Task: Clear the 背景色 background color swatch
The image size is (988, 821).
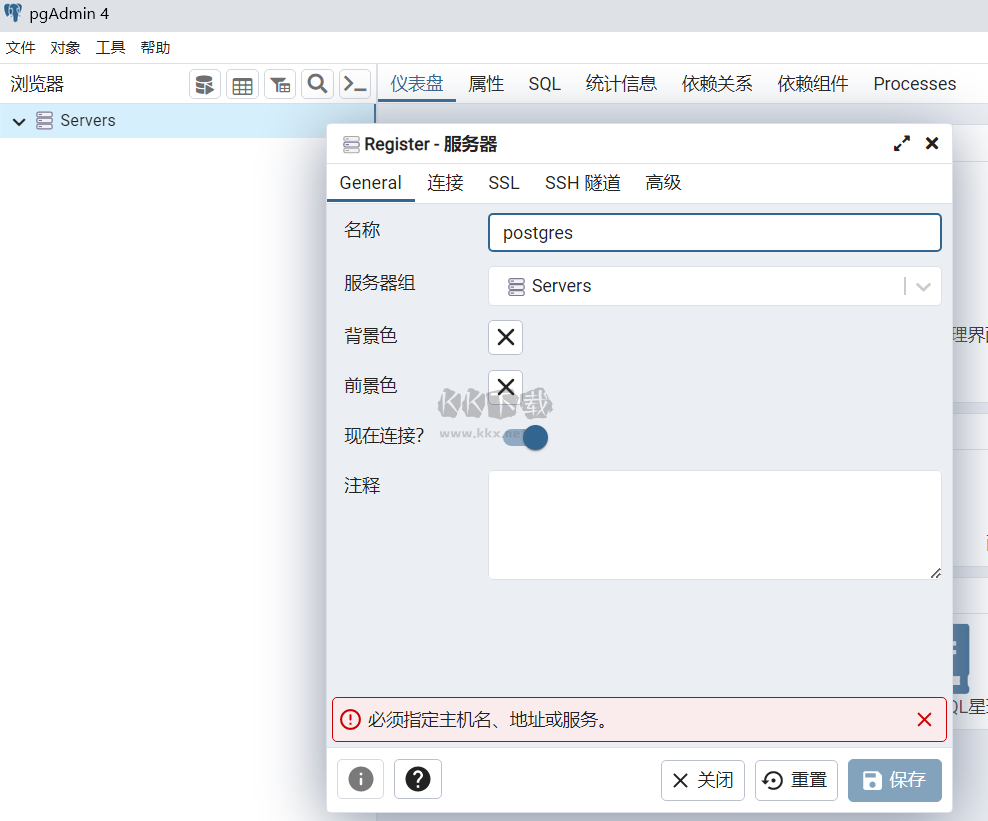Action: pyautogui.click(x=505, y=337)
